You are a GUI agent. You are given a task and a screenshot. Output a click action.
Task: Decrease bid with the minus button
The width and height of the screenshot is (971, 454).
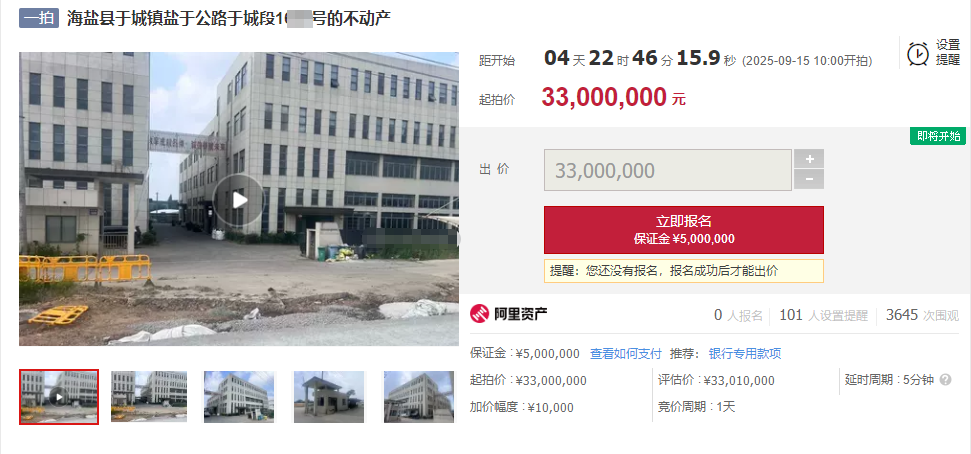pyautogui.click(x=809, y=180)
